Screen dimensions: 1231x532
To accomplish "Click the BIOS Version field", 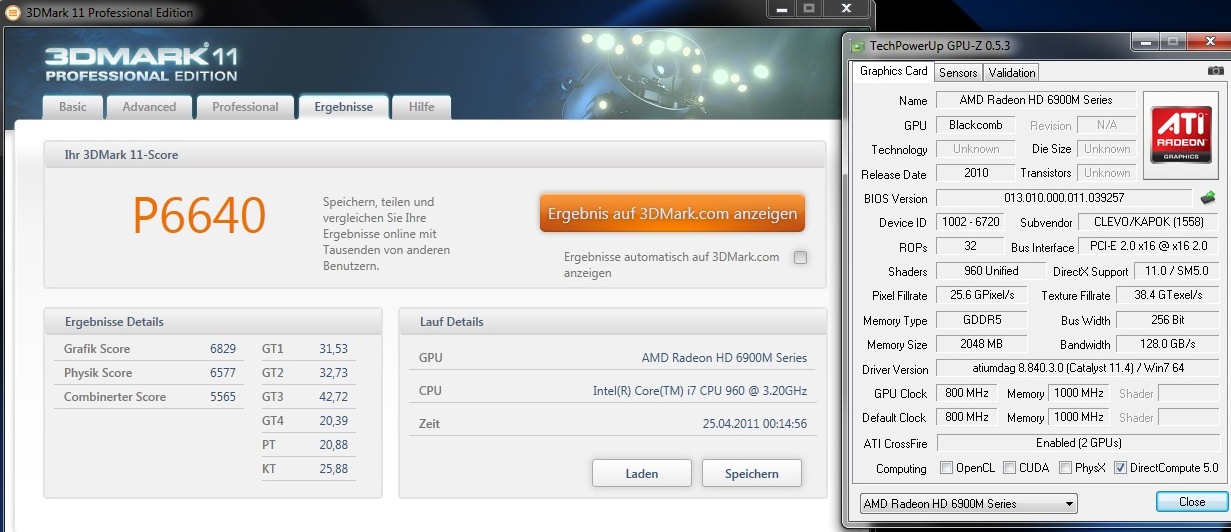I will click(x=1064, y=198).
